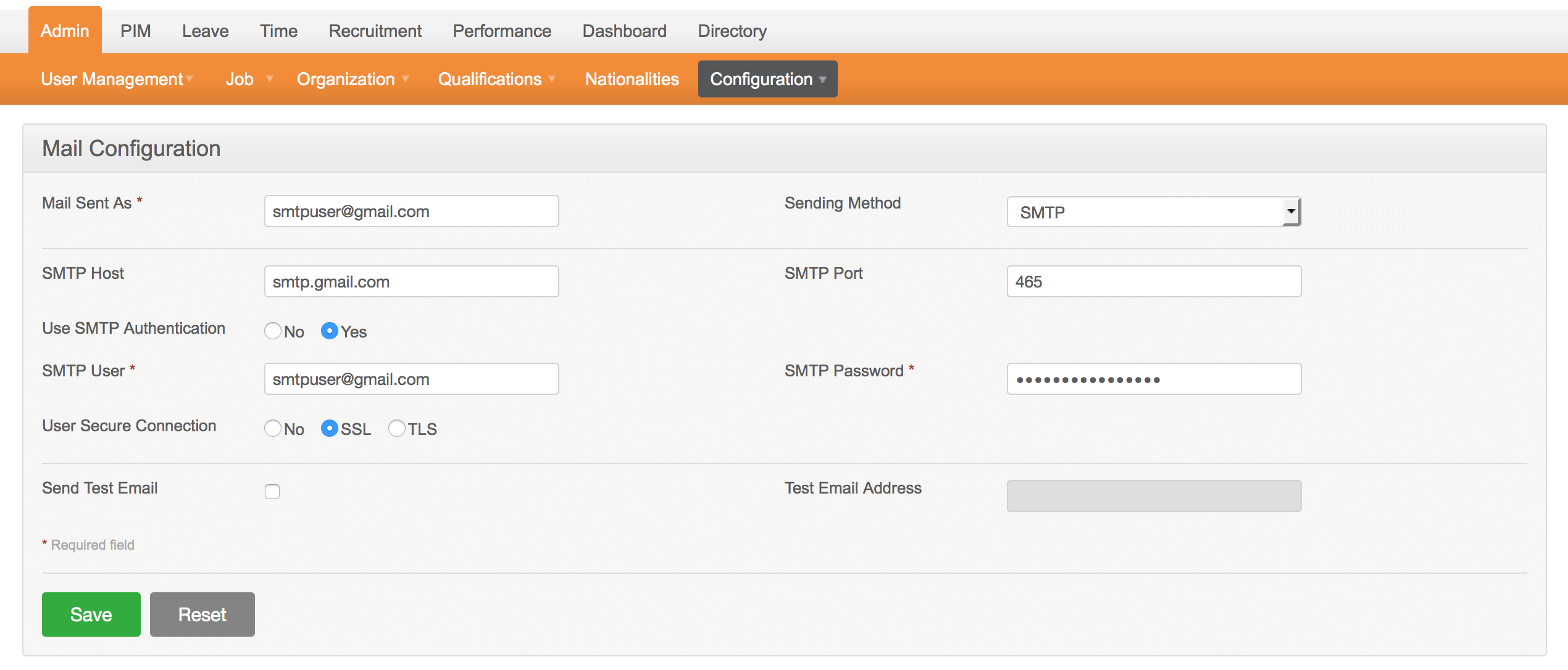This screenshot has width=1568, height=670.
Task: Switch to the PIM tab
Action: point(135,31)
